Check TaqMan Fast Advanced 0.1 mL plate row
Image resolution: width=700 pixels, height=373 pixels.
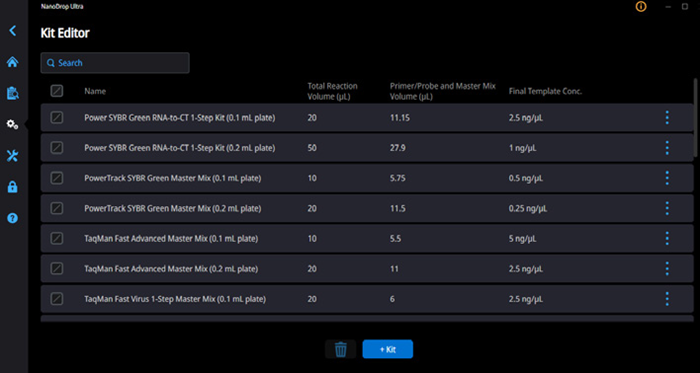57,238
